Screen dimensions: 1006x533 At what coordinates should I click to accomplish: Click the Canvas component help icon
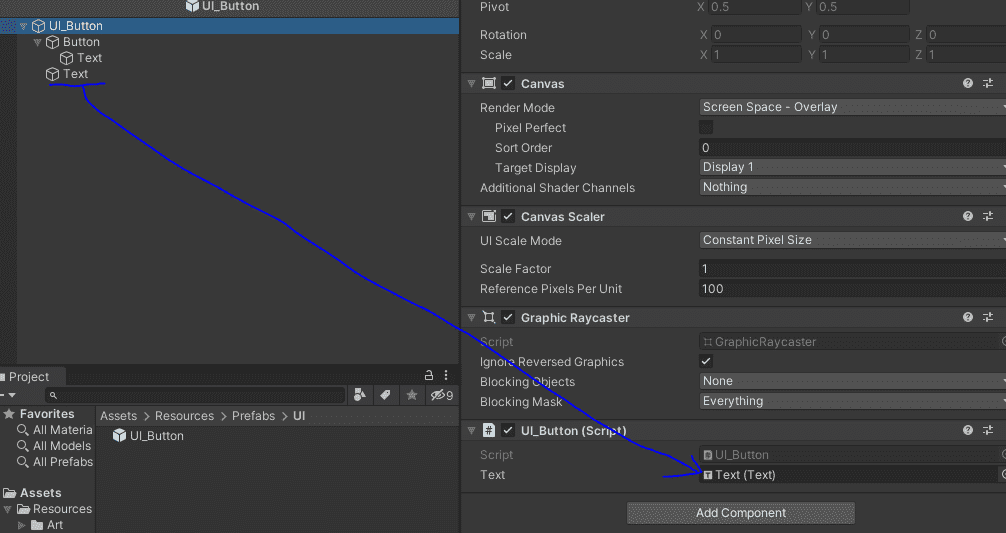point(968,84)
